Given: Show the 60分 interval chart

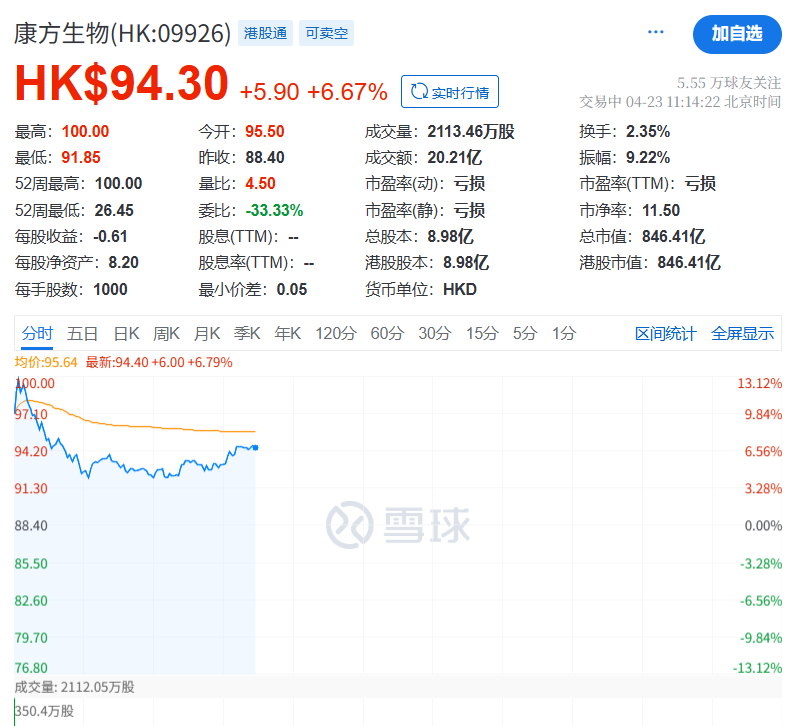Looking at the screenshot, I should pyautogui.click(x=387, y=333).
